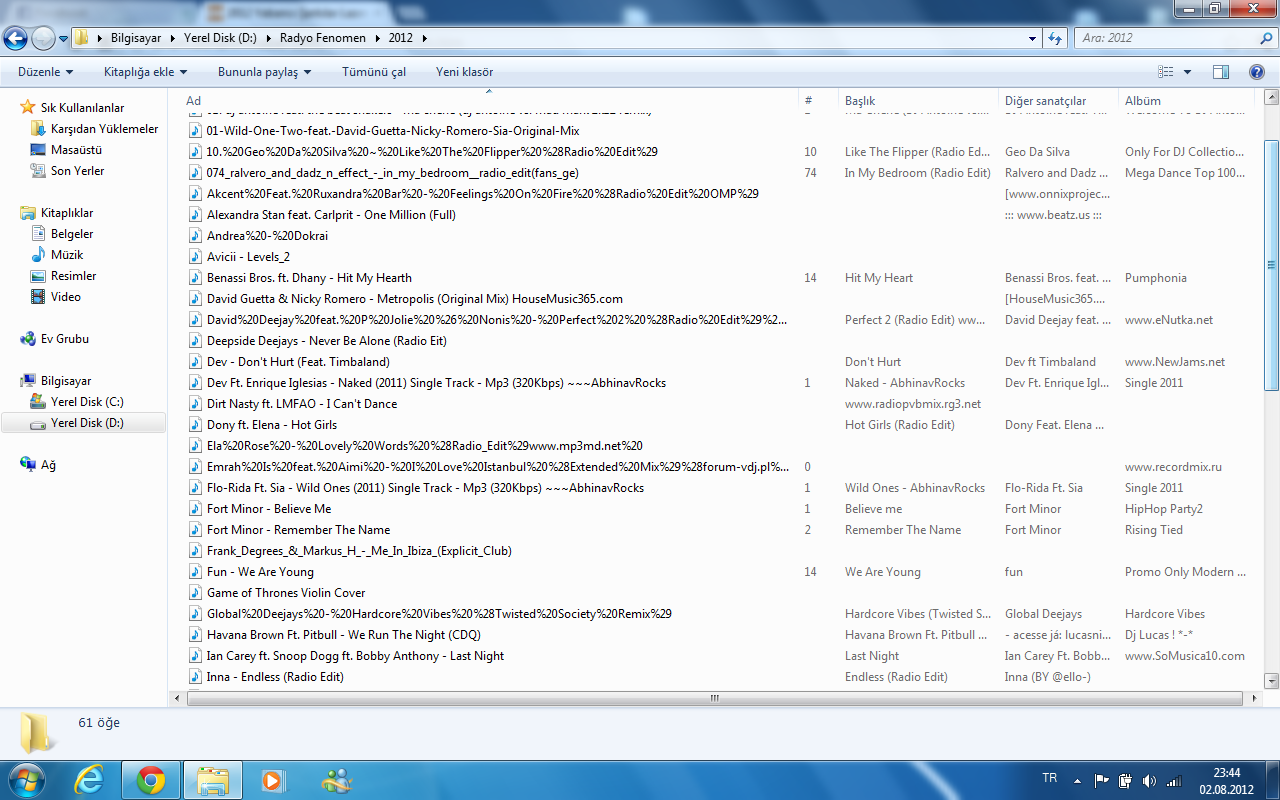
Task: Sort by the Ad column header
Action: pyautogui.click(x=492, y=100)
